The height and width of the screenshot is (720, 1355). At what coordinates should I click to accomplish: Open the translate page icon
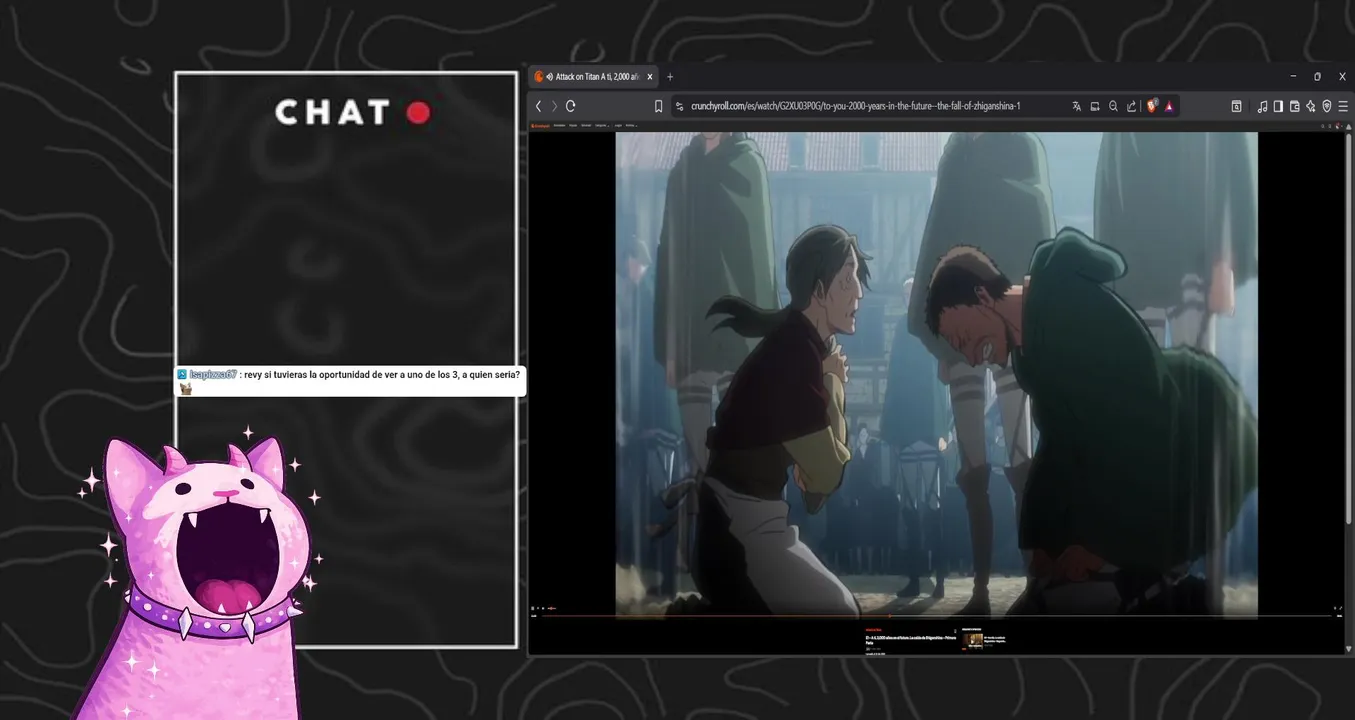click(1077, 106)
